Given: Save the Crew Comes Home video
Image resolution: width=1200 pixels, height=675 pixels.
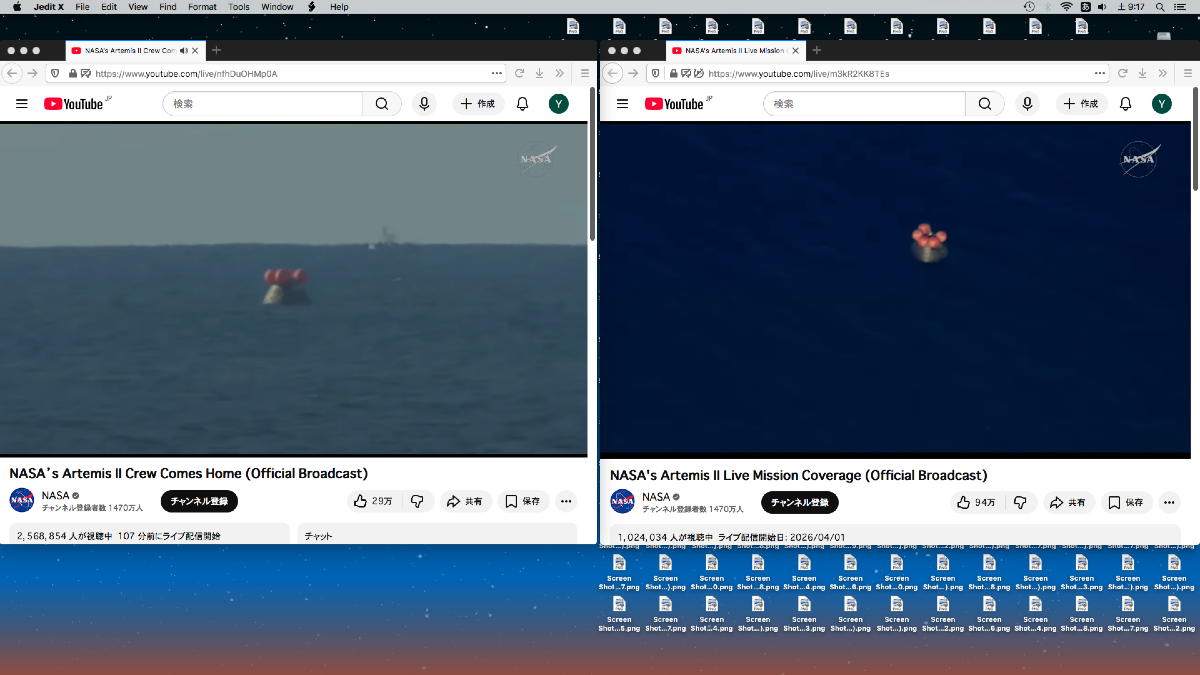Looking at the screenshot, I should 523,501.
